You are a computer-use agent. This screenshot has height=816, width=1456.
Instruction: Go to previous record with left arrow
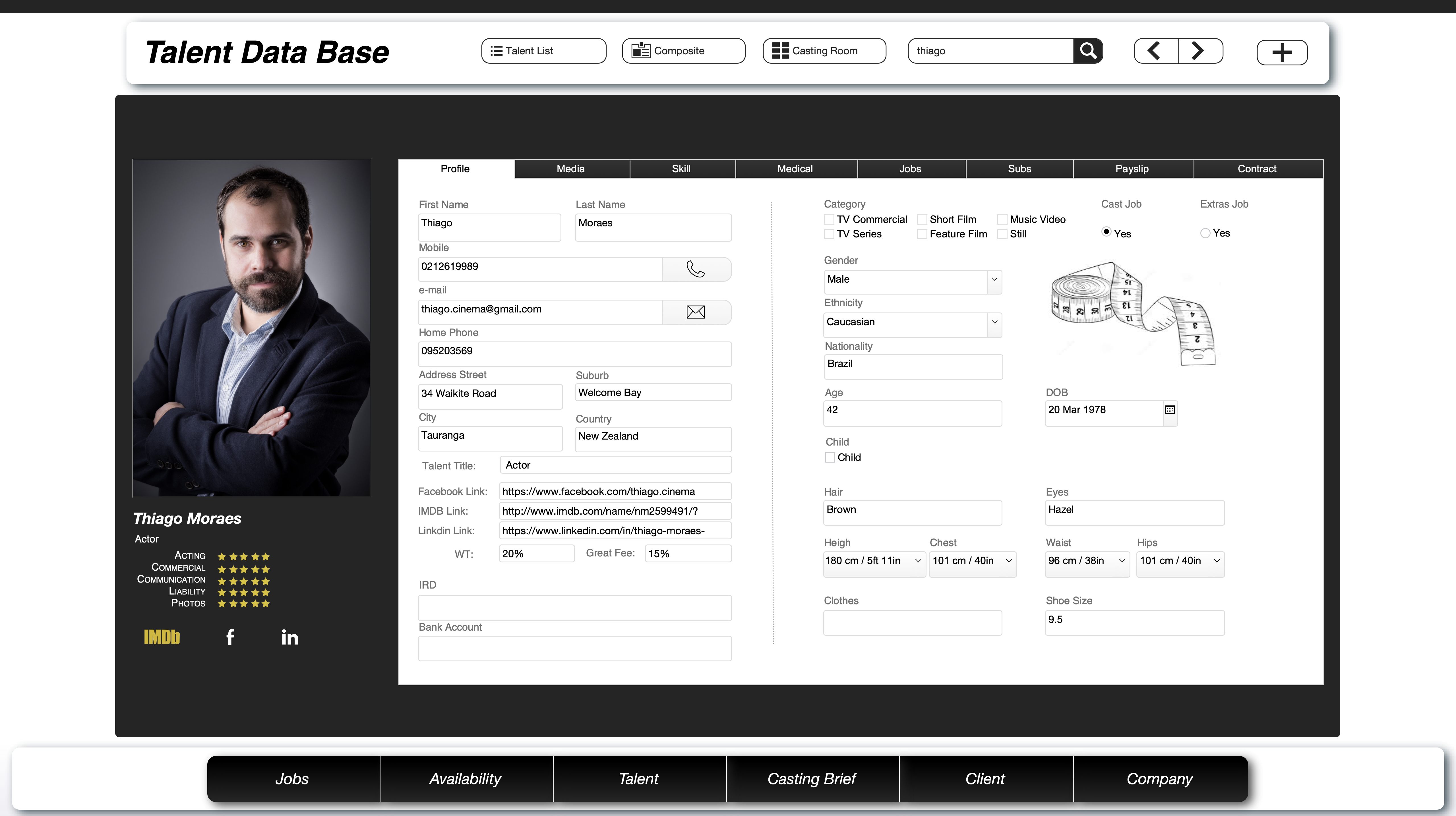[x=1155, y=51]
